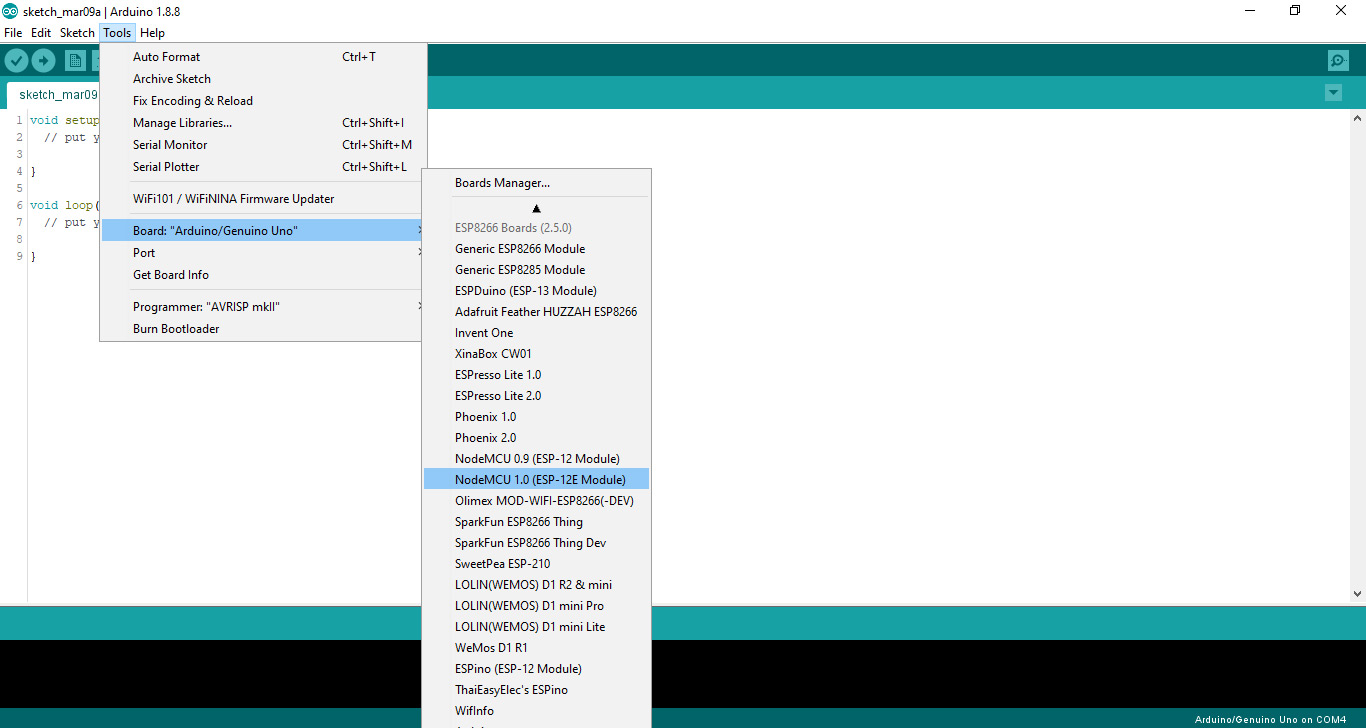
Task: Click the Verify (checkmark) sketch button
Action: [16, 60]
